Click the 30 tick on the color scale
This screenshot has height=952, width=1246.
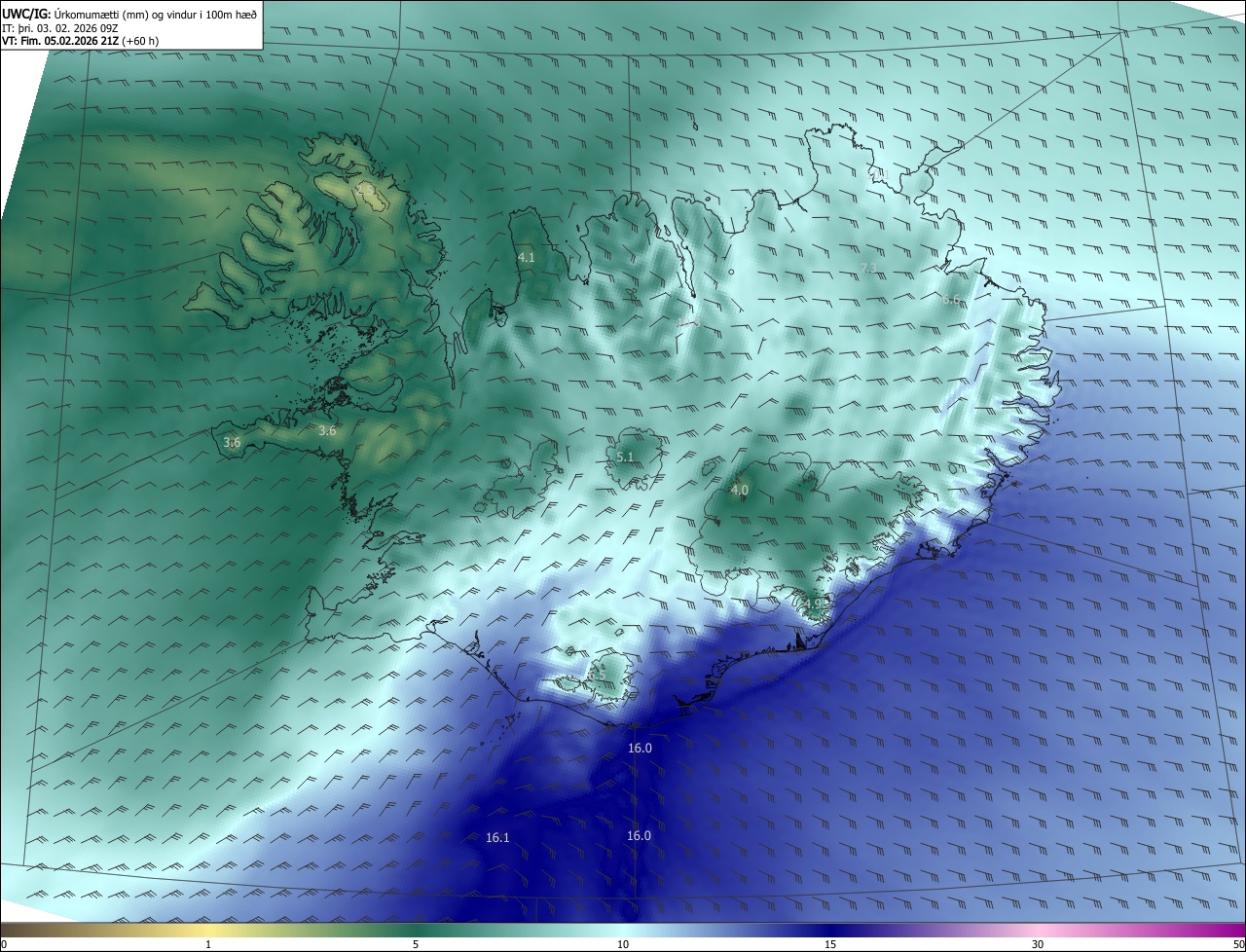click(1038, 945)
